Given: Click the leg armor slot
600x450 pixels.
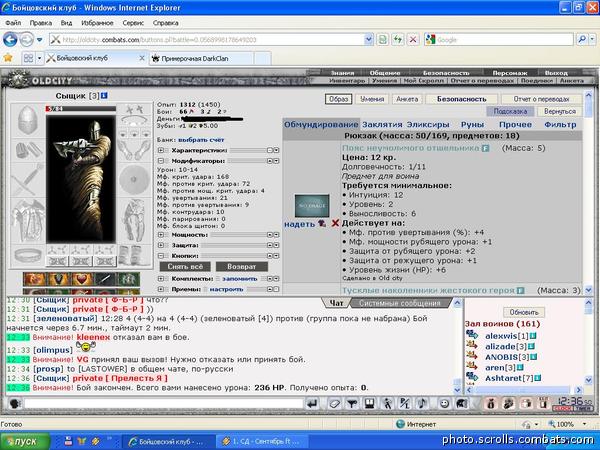Looking at the screenshot, I should click(x=134, y=221).
